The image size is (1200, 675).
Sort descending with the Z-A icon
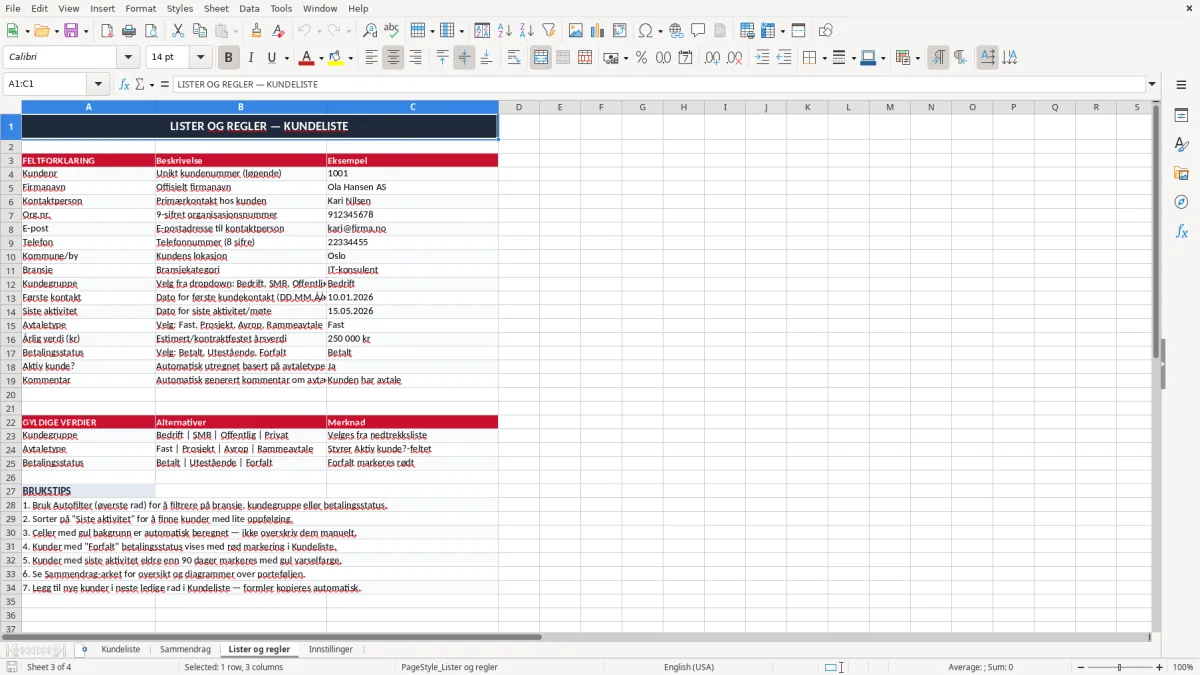527,31
